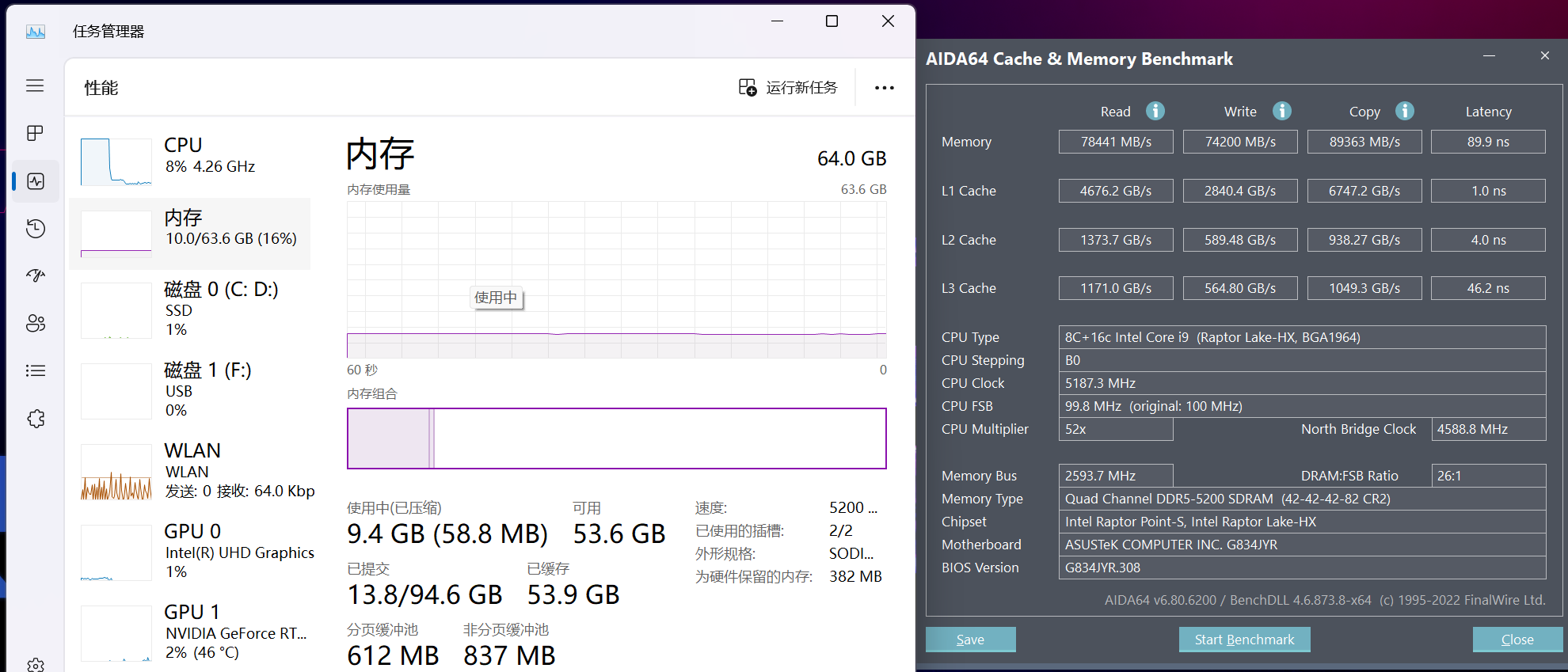1568x672 pixels.
Task: Click the Save button in AIDA64
Action: [x=970, y=640]
